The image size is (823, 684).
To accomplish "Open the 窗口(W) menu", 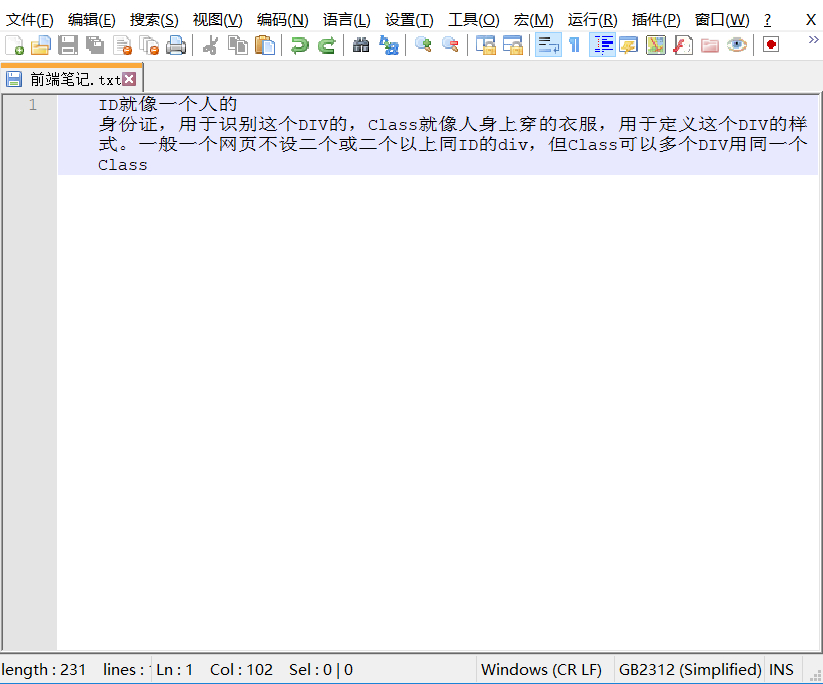I will [722, 20].
